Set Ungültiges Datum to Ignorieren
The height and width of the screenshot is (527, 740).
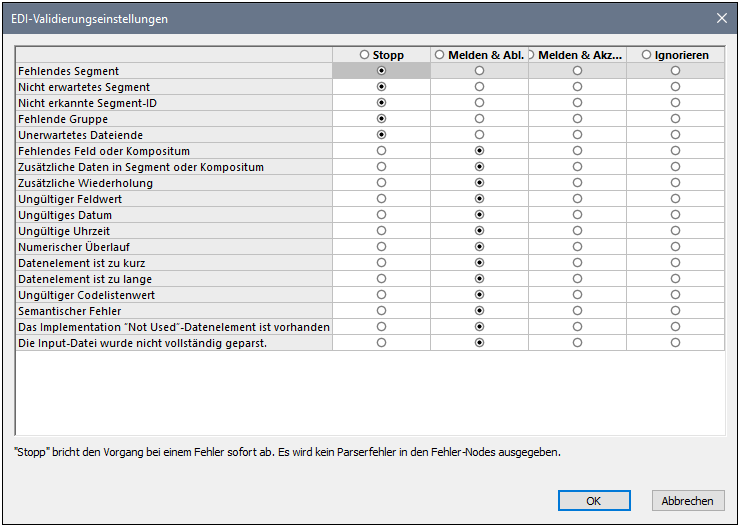pyautogui.click(x=676, y=215)
